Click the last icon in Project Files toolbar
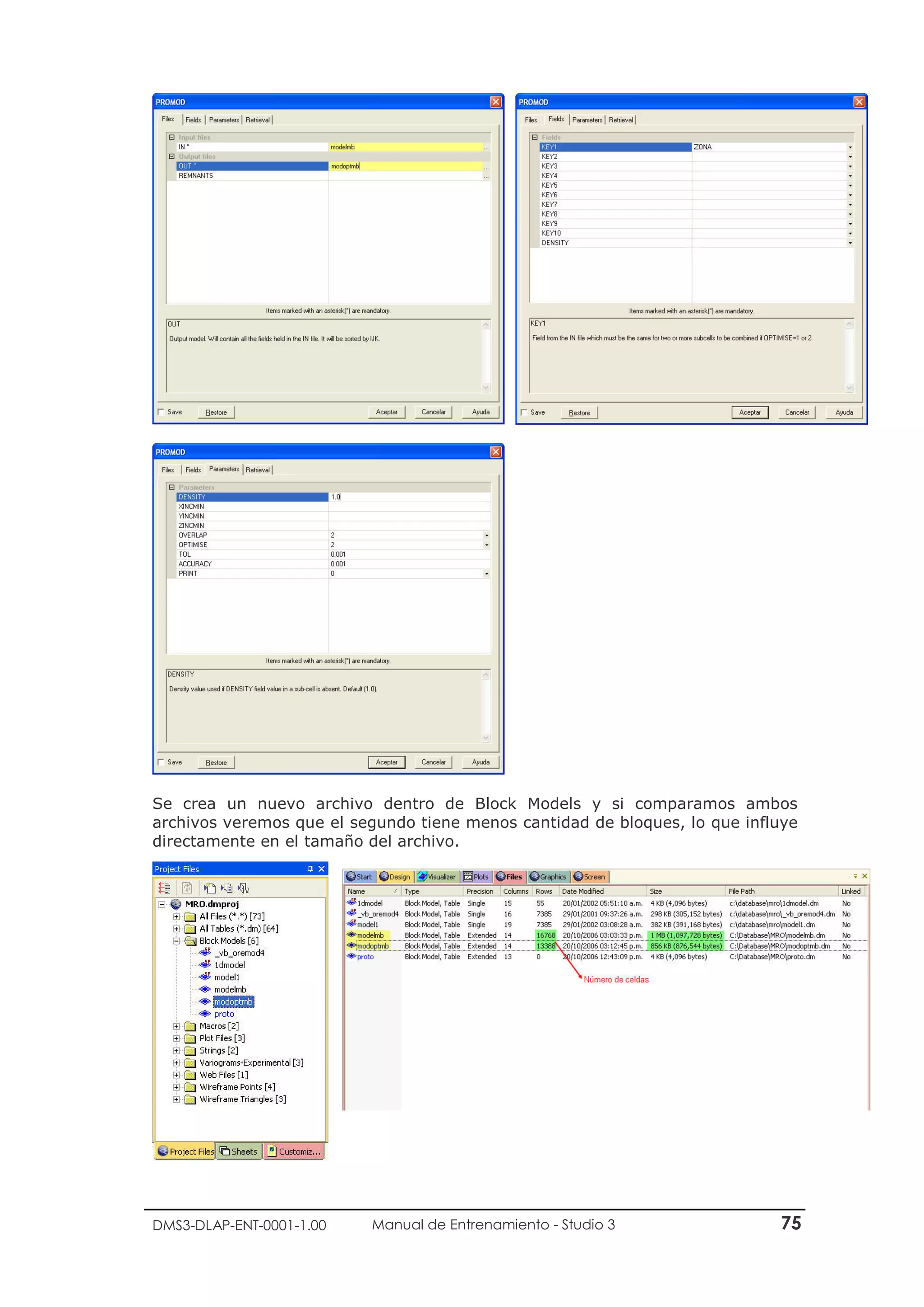The width and height of the screenshot is (924, 1307). (x=243, y=887)
